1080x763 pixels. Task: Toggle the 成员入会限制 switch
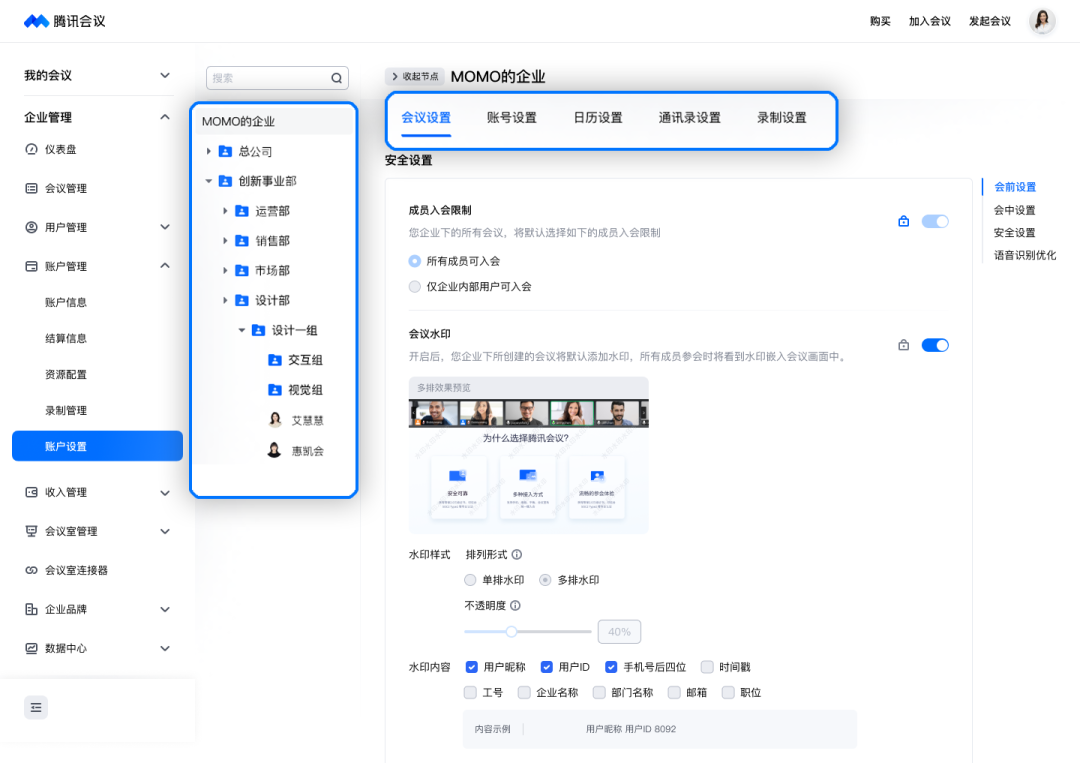pyautogui.click(x=935, y=221)
